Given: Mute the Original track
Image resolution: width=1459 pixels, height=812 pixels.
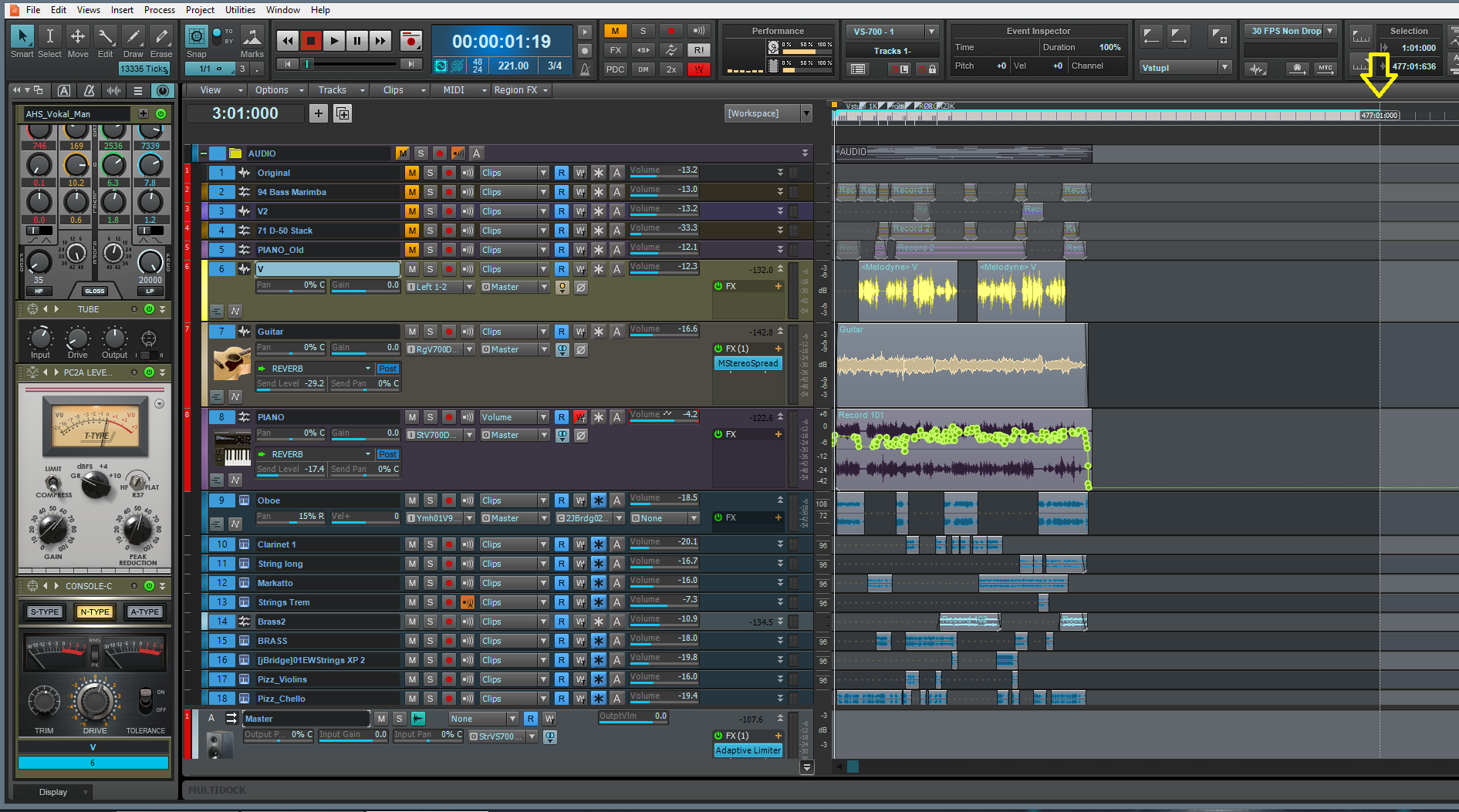Looking at the screenshot, I should [412, 173].
